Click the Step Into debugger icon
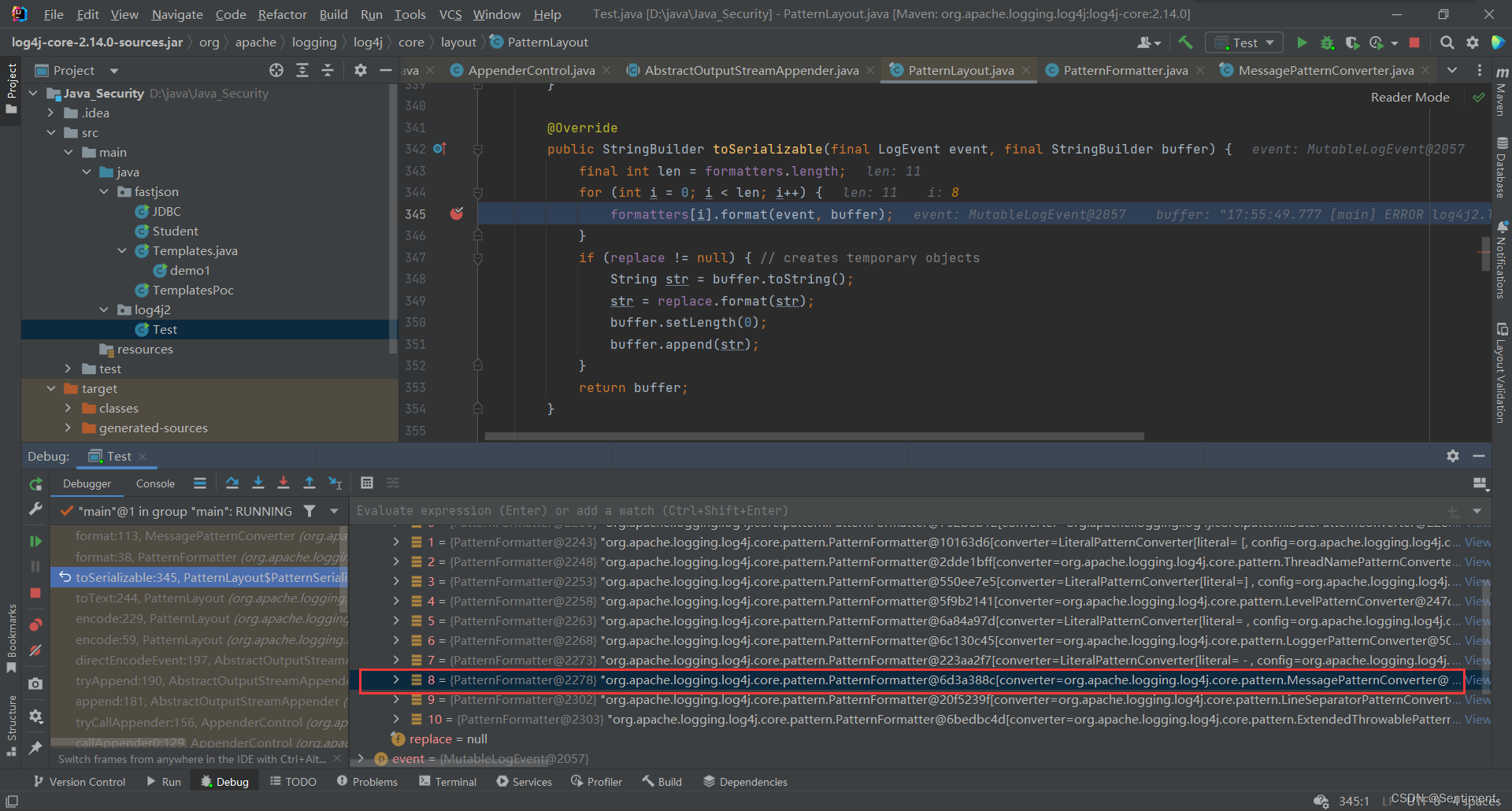Image resolution: width=1512 pixels, height=811 pixels. pos(258,483)
